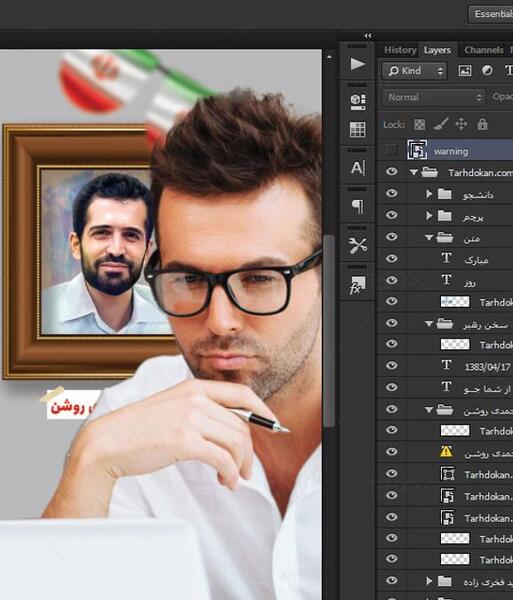The image size is (513, 600).
Task: Open the Kind filter dropdown
Action: click(414, 71)
